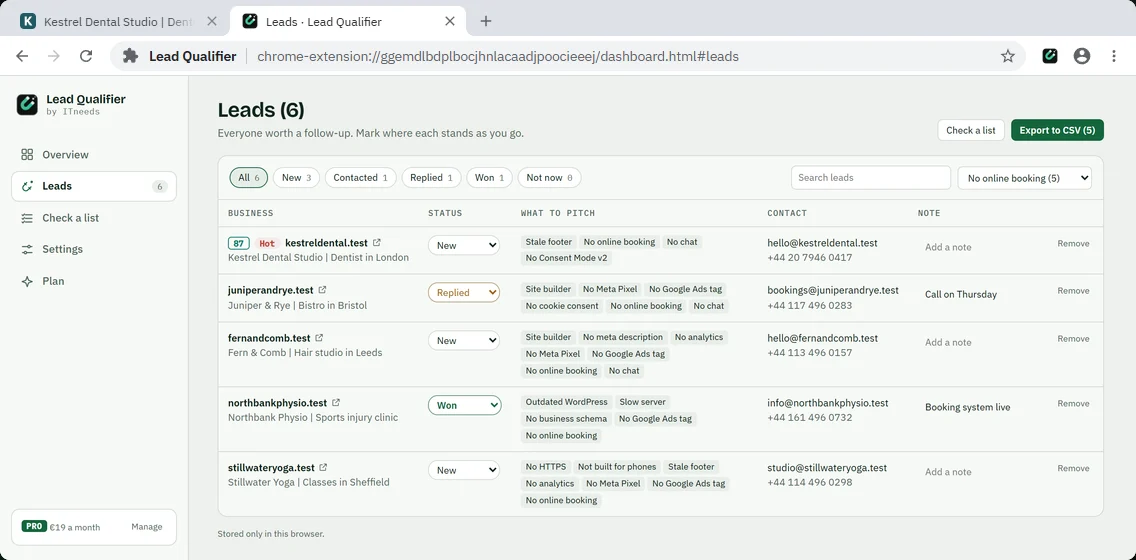Click the extension puzzle icon in the address bar

tap(130, 56)
